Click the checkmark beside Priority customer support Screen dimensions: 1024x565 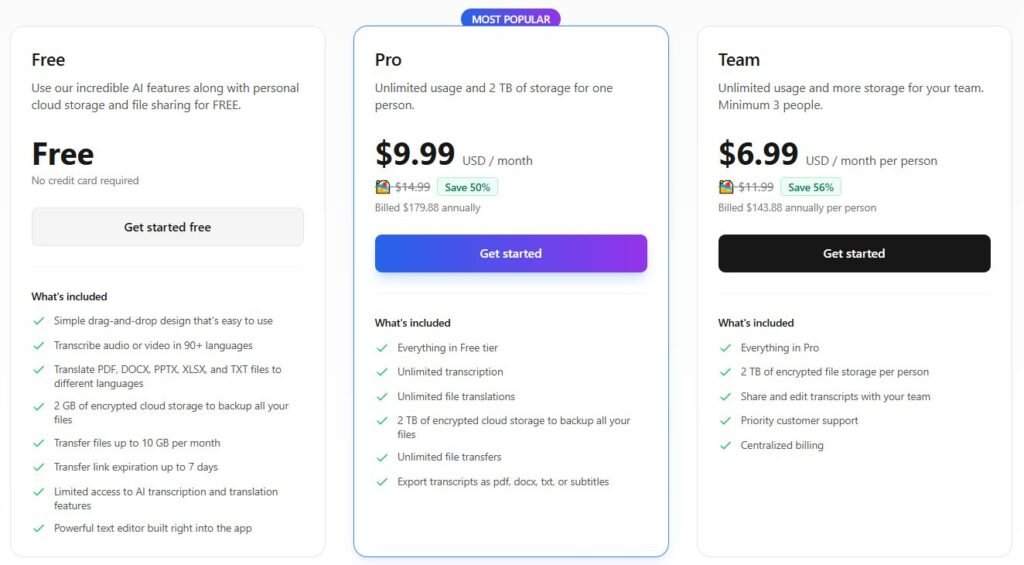coord(725,421)
